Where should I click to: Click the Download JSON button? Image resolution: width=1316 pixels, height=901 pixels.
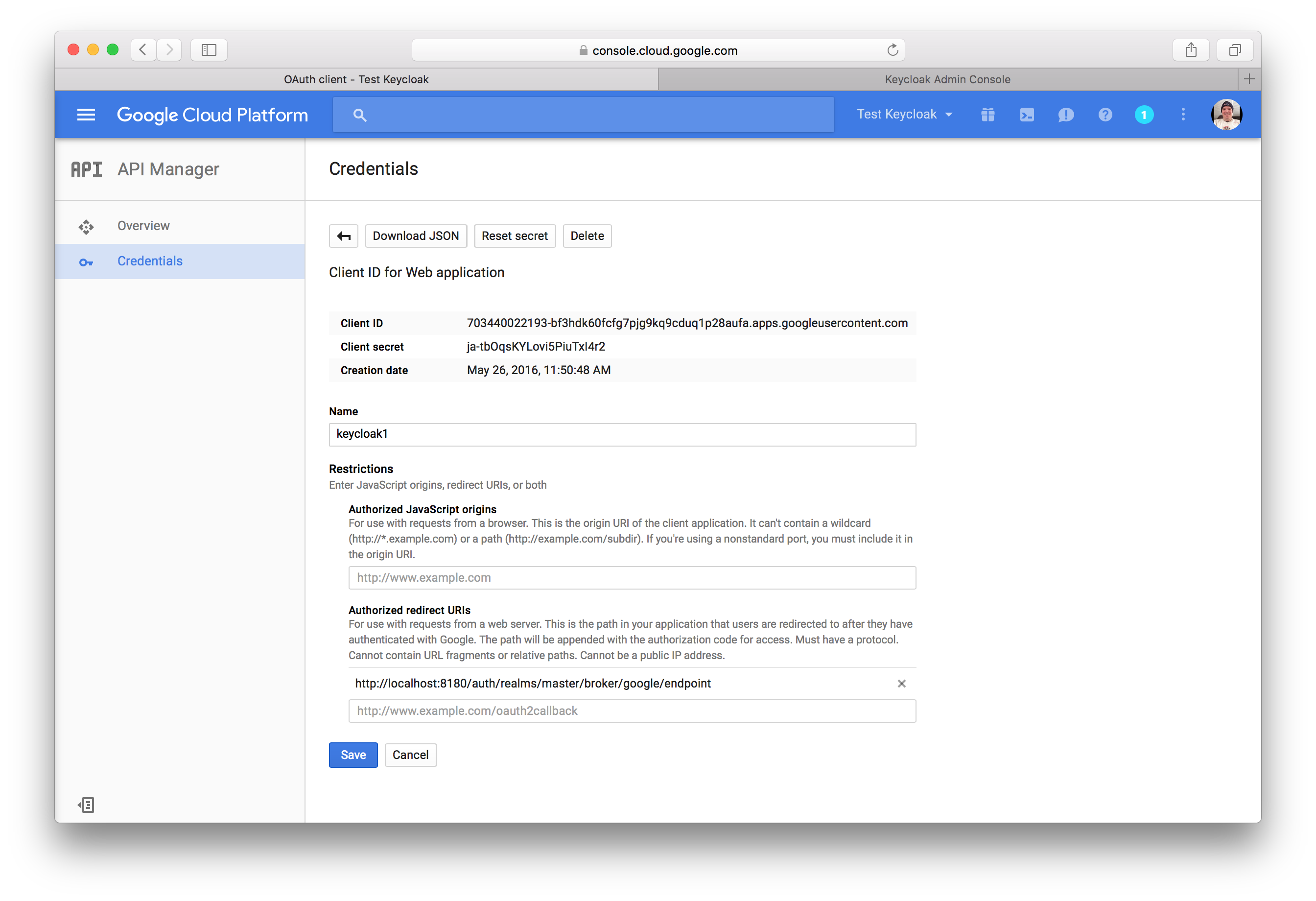pos(415,235)
